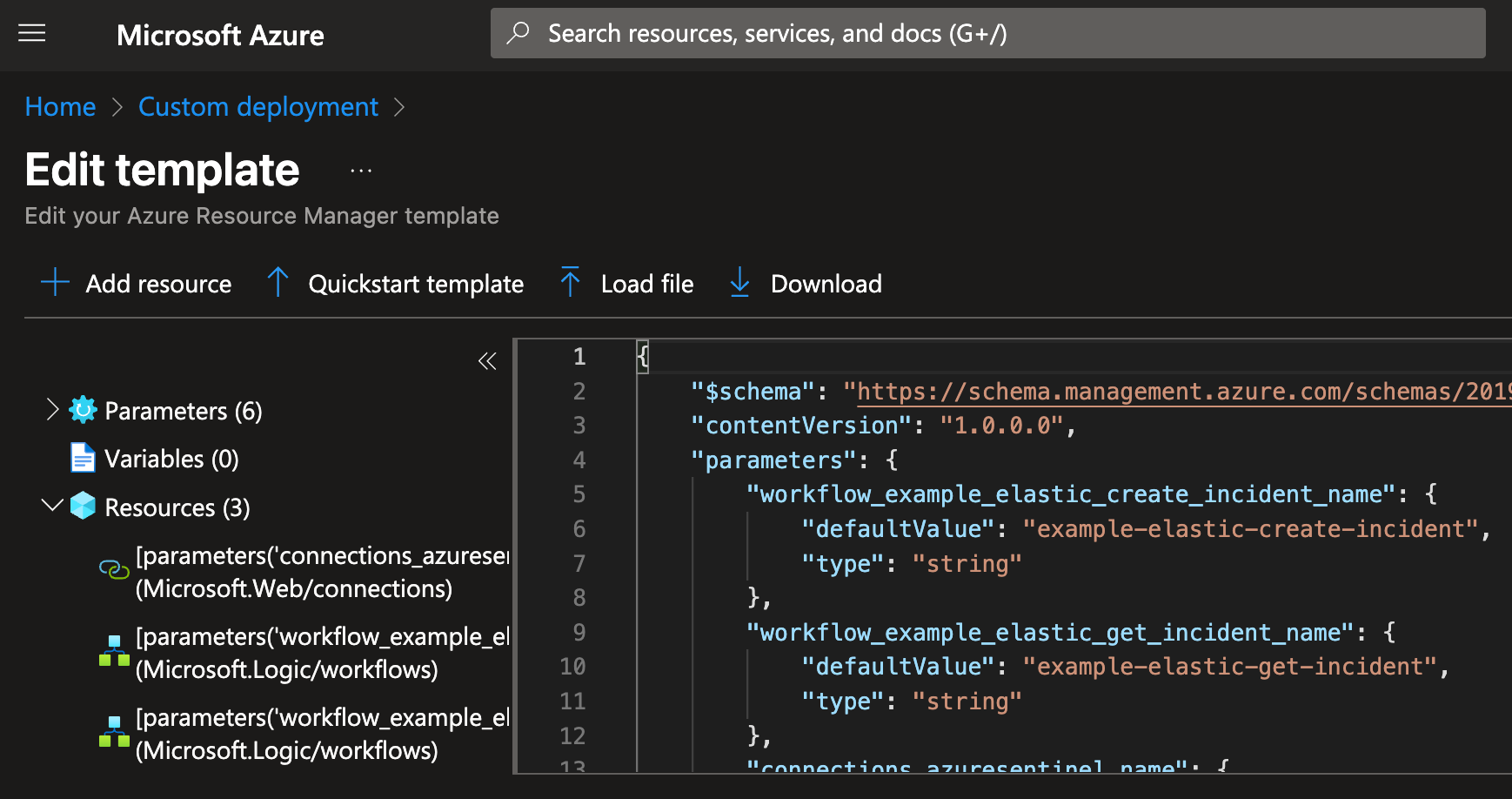Select the first Microsoft.Logic/workflows resource
The height and width of the screenshot is (799, 1512).
pos(322,653)
